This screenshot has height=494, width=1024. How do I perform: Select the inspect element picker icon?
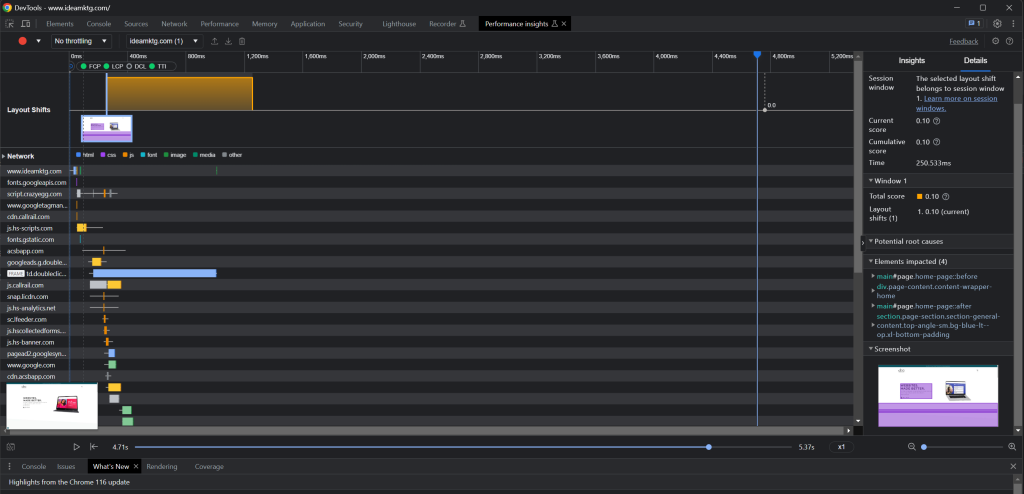point(11,23)
